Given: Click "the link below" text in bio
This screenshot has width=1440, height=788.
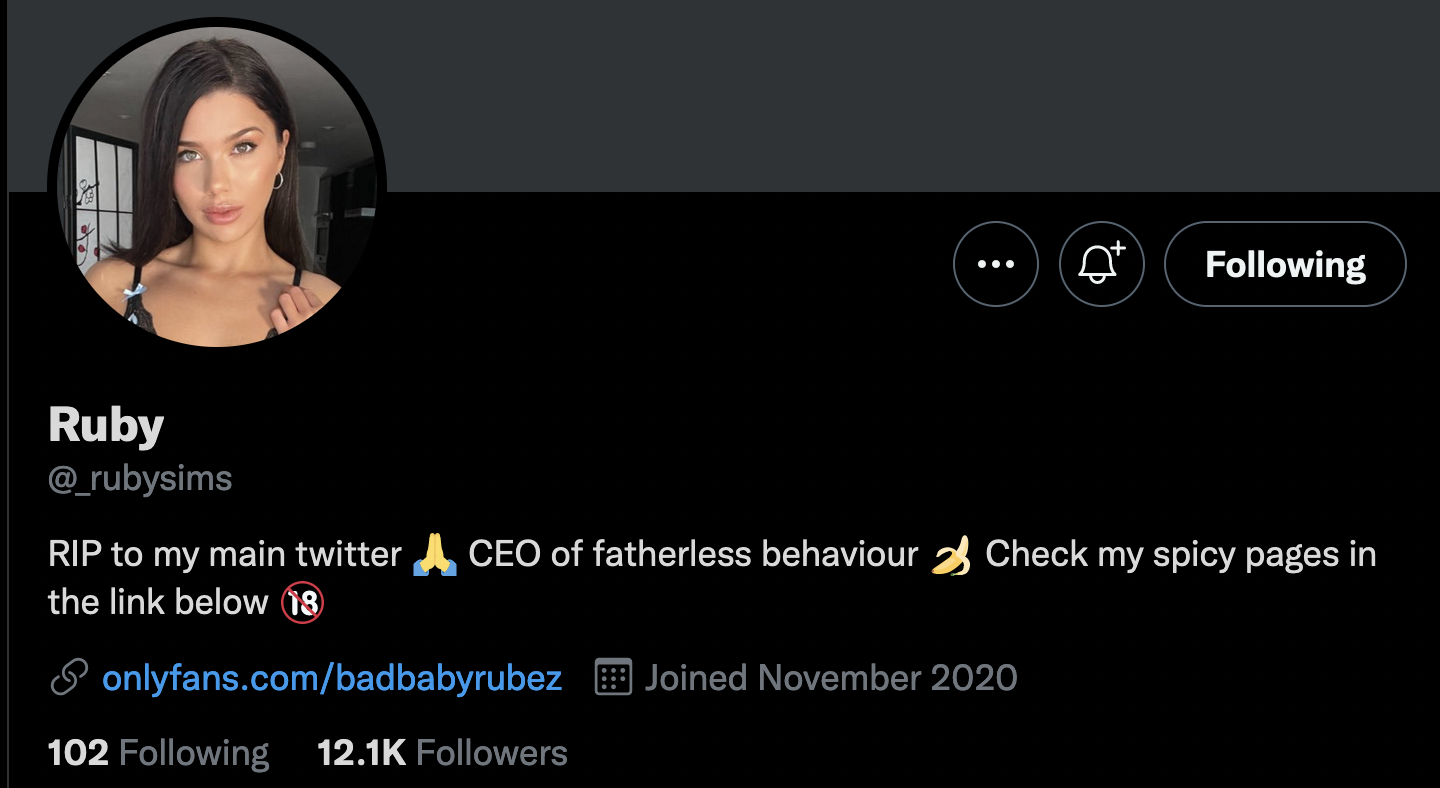Looking at the screenshot, I should tap(158, 603).
